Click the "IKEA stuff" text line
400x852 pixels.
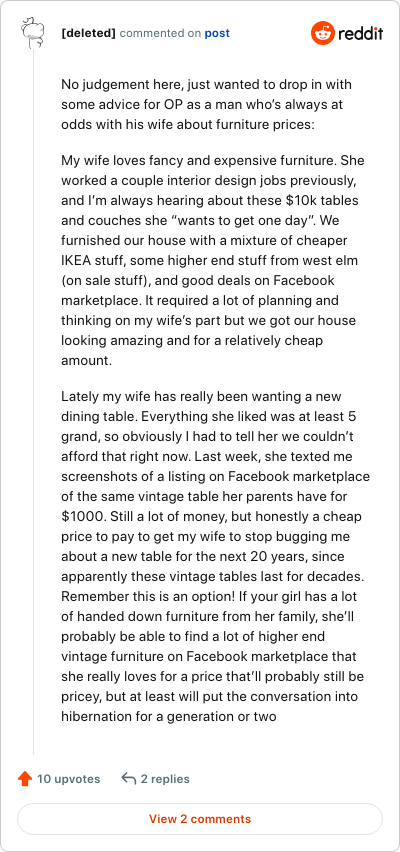[209, 261]
